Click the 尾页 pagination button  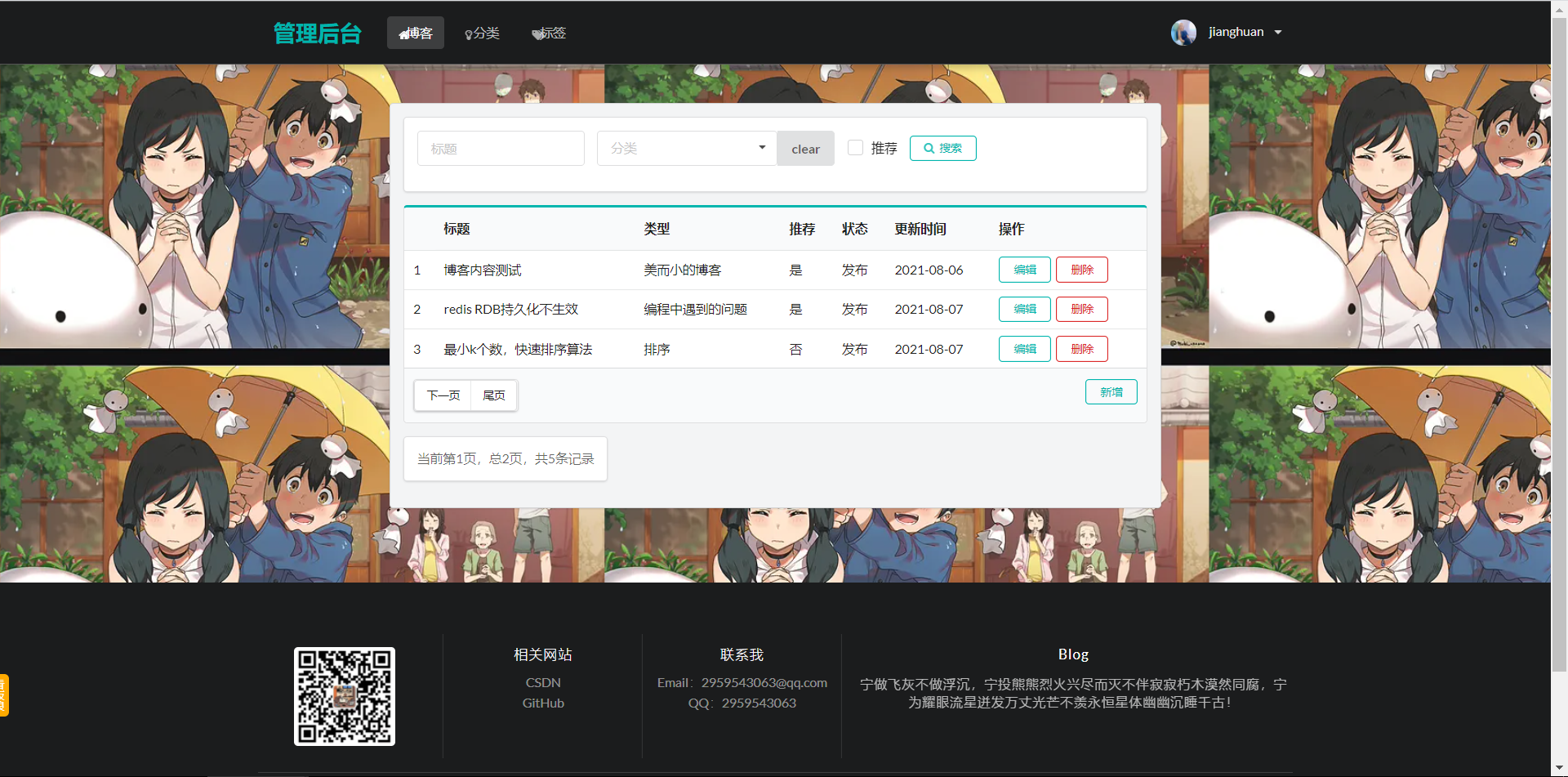coord(493,395)
